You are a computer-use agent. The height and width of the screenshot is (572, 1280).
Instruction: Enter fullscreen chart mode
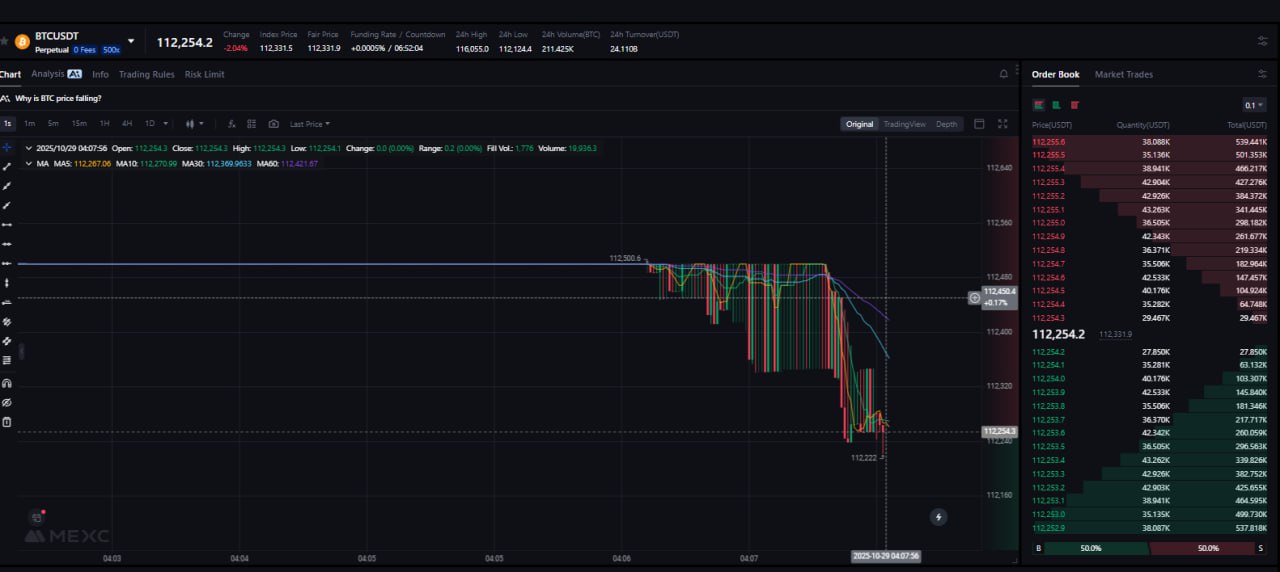[x=1002, y=124]
